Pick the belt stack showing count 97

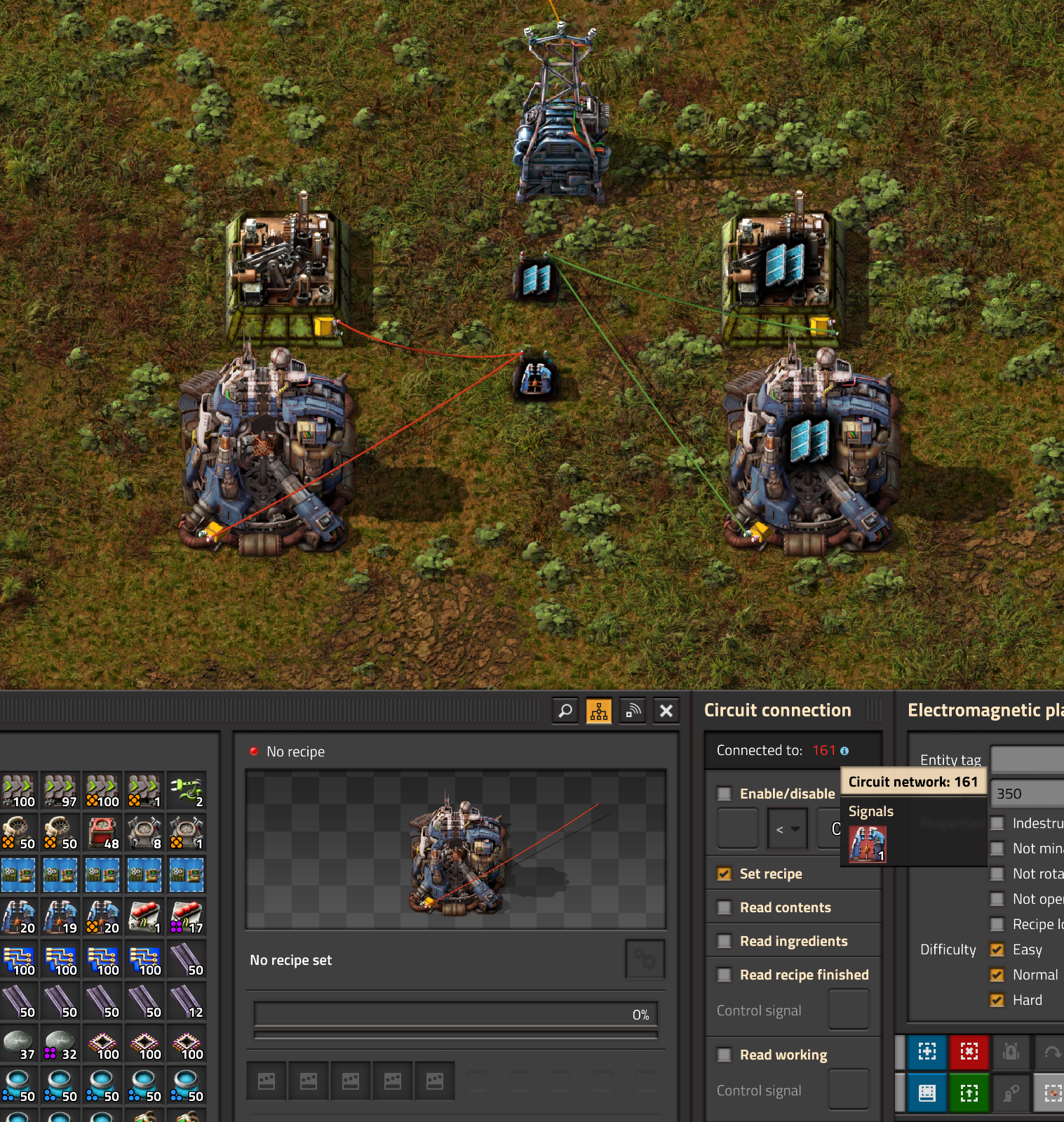(60, 791)
